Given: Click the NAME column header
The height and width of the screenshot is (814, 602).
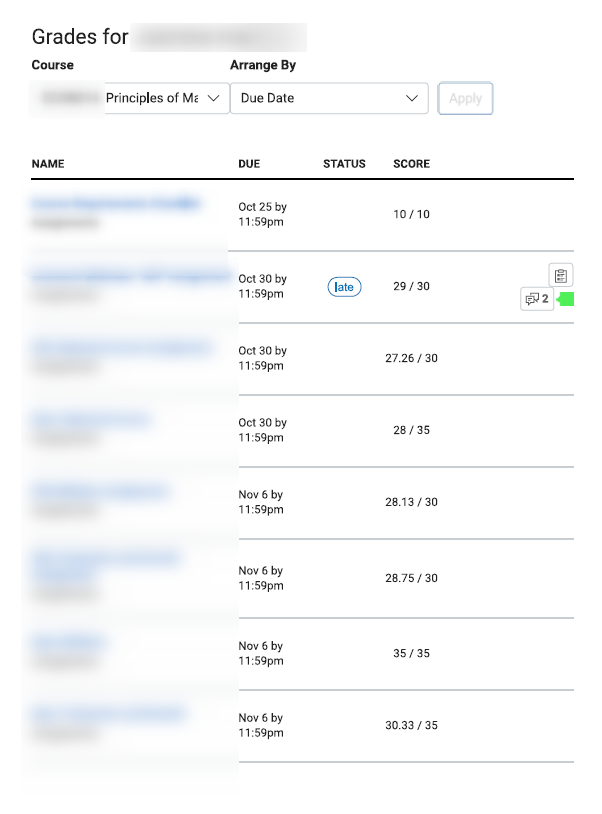Looking at the screenshot, I should click(x=48, y=164).
